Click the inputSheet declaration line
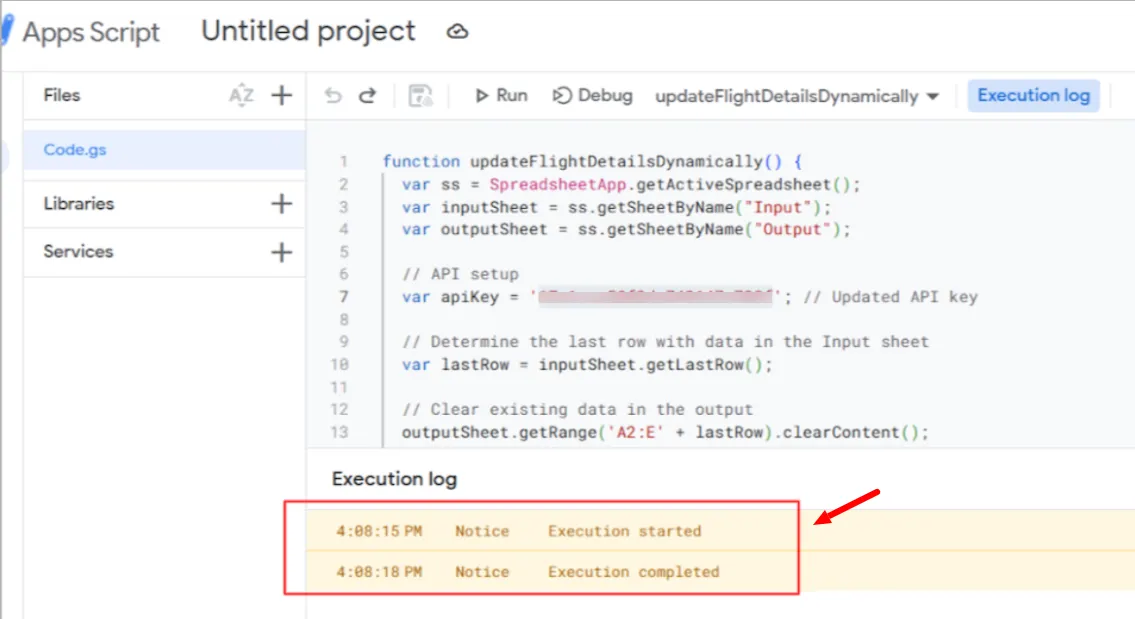Image resolution: width=1135 pixels, height=619 pixels. click(616, 208)
